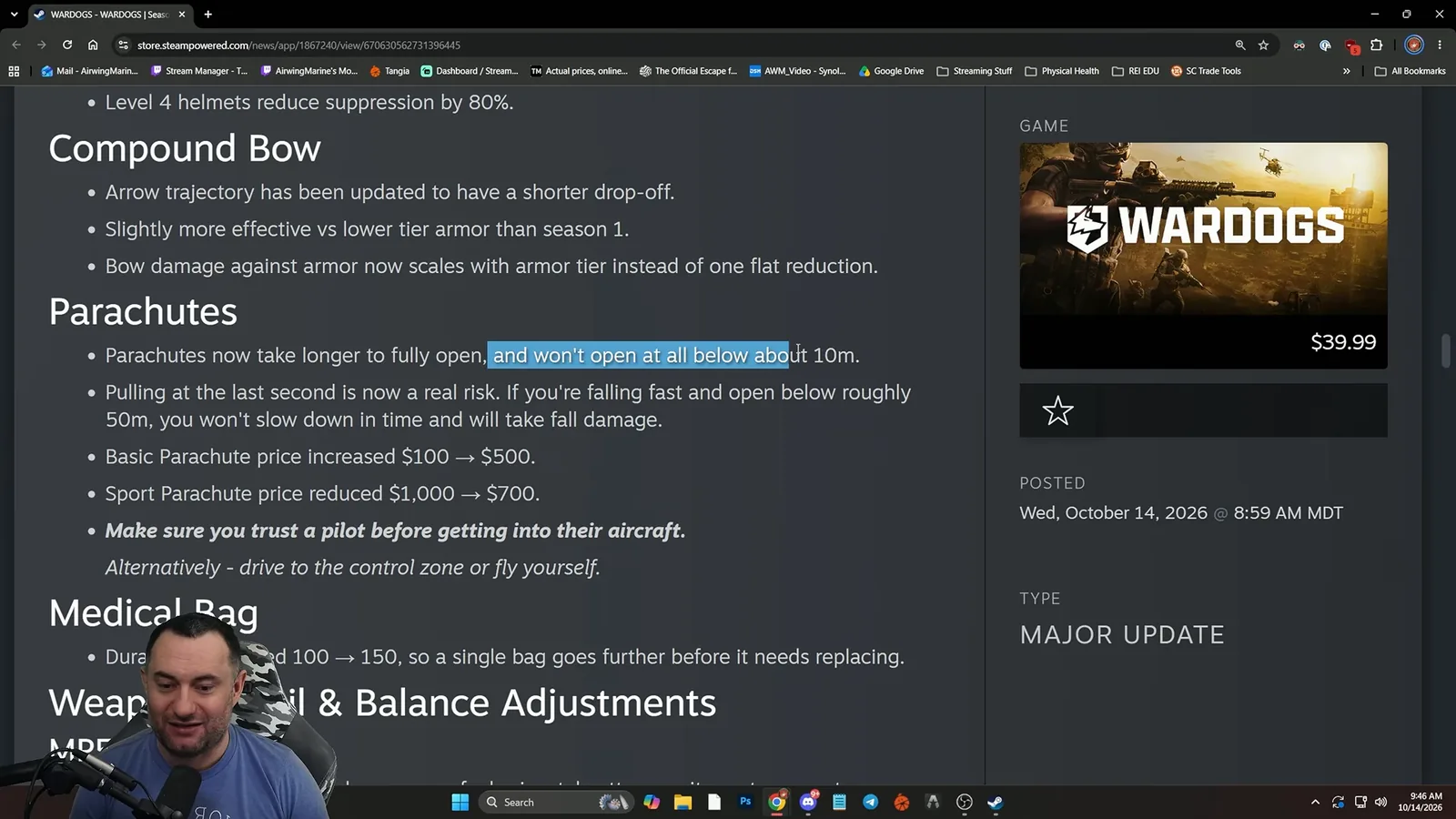Open the Apps grid in bookmarks bar
This screenshot has width=1456, height=819.
(14, 71)
